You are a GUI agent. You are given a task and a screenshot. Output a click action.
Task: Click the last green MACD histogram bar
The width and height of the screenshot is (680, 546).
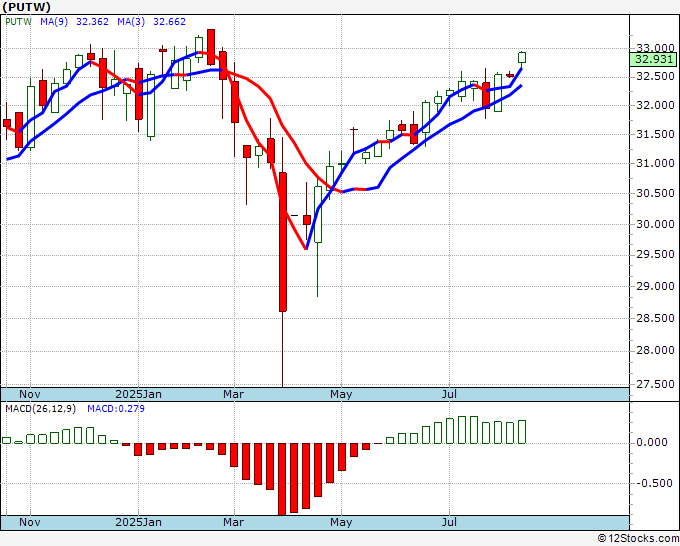point(522,432)
